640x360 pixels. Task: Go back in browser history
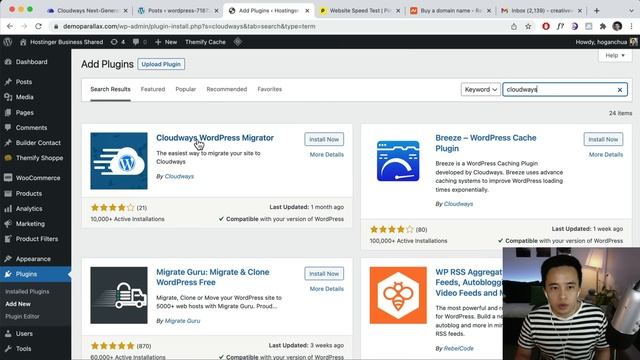[10, 26]
